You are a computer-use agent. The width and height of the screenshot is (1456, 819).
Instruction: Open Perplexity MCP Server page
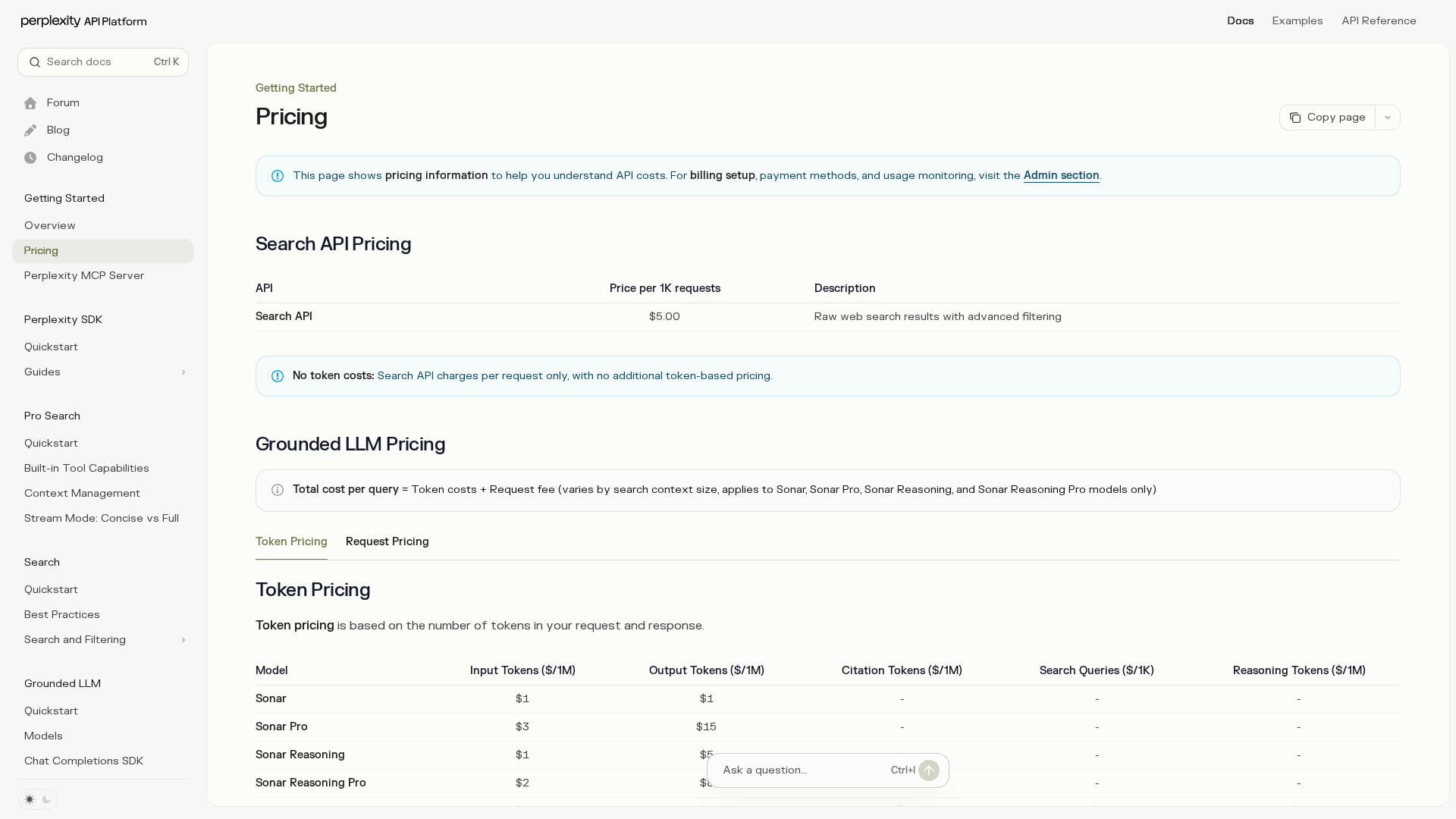[83, 276]
